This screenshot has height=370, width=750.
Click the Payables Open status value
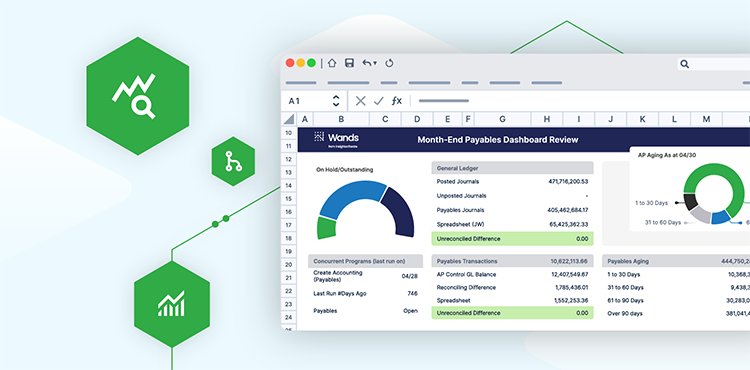tap(410, 311)
